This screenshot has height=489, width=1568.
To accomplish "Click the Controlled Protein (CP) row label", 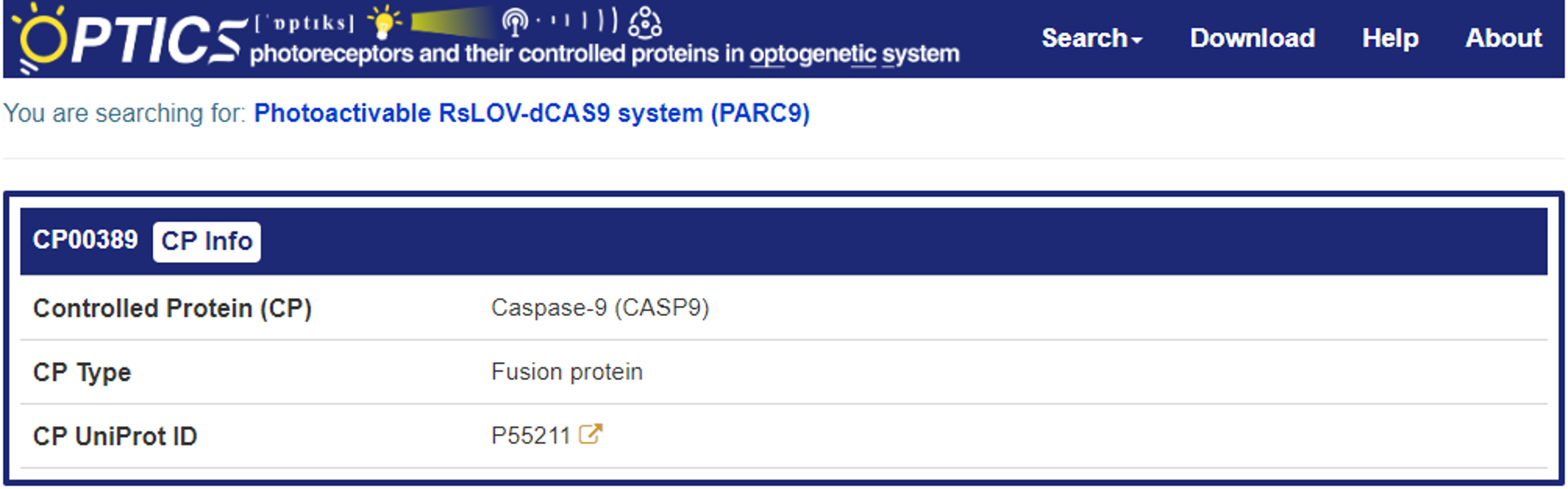I will click(172, 309).
